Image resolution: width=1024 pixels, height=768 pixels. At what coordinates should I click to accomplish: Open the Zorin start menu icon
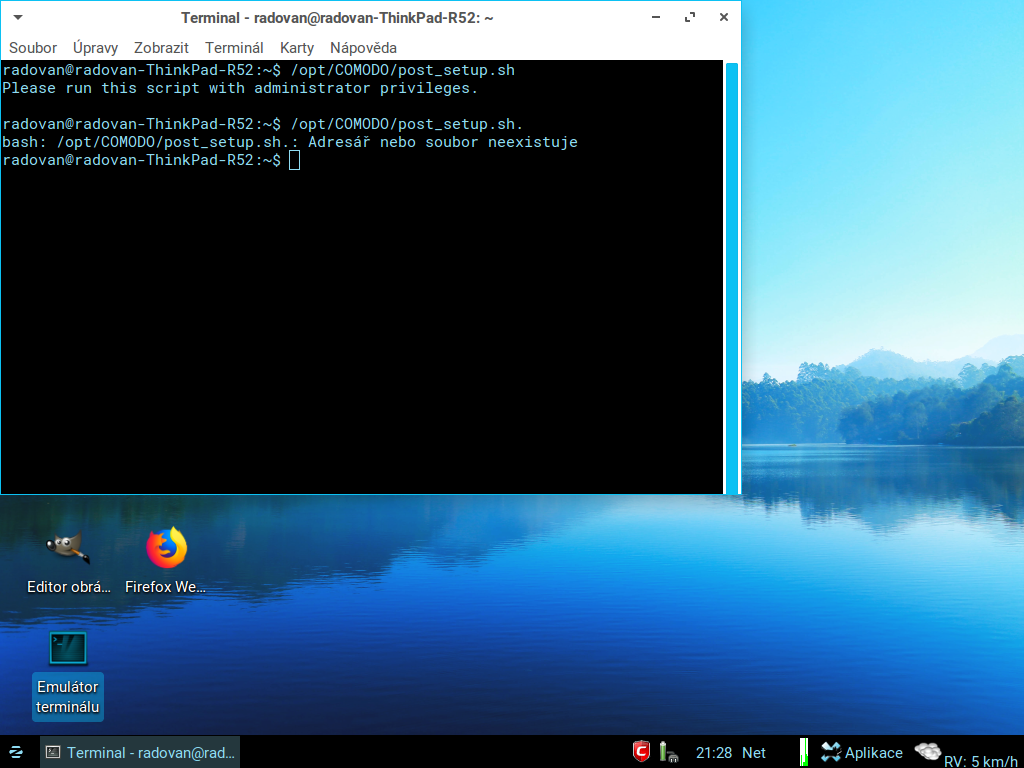coord(16,752)
